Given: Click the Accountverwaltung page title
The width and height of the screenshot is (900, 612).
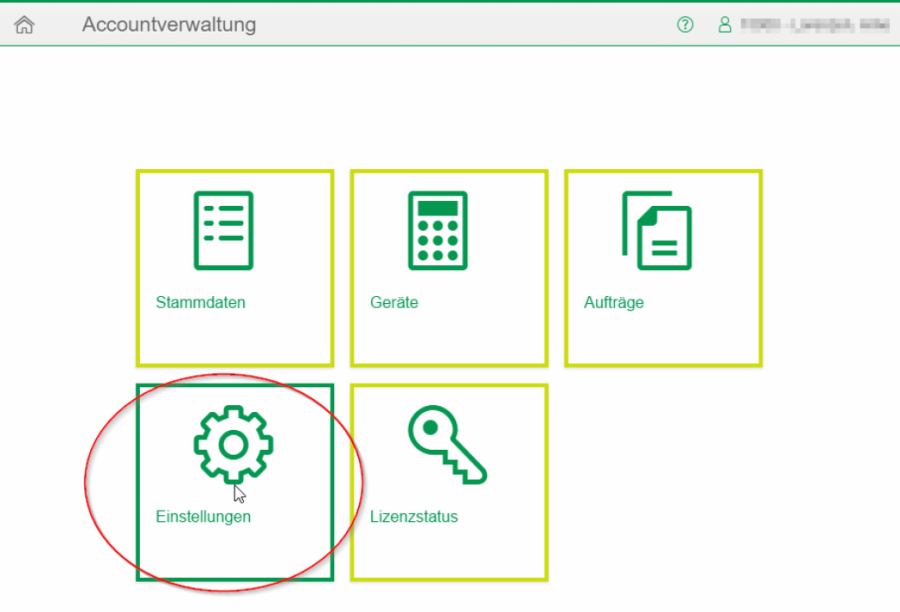Looking at the screenshot, I should click(x=169, y=25).
